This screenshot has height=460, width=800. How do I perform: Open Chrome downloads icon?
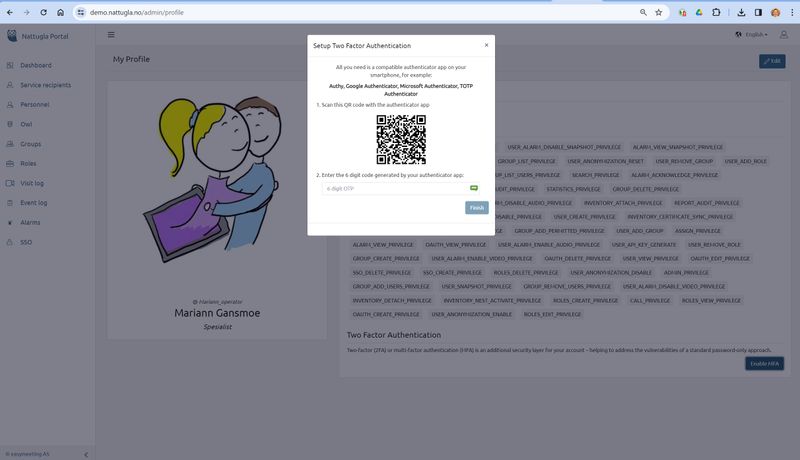[742, 13]
